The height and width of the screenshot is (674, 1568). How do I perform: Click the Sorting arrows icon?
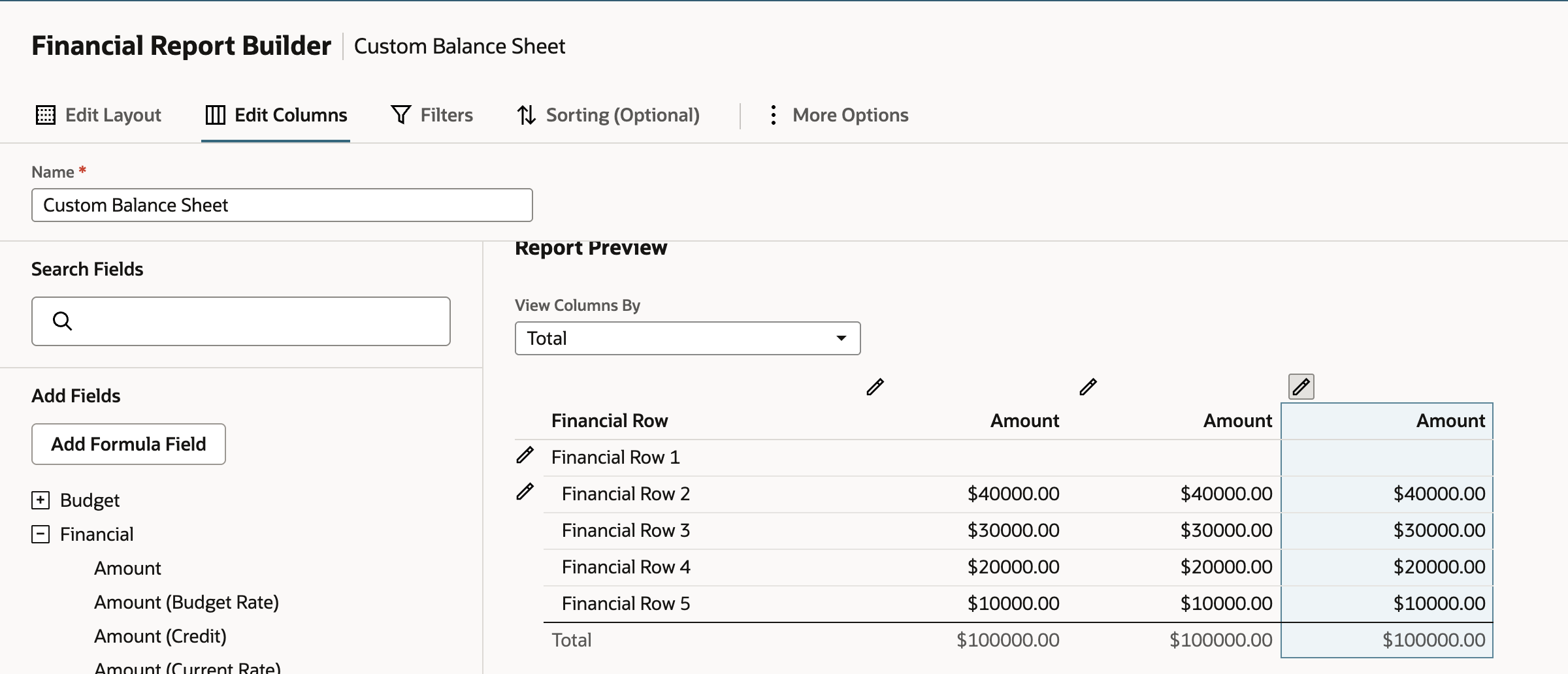click(x=526, y=115)
